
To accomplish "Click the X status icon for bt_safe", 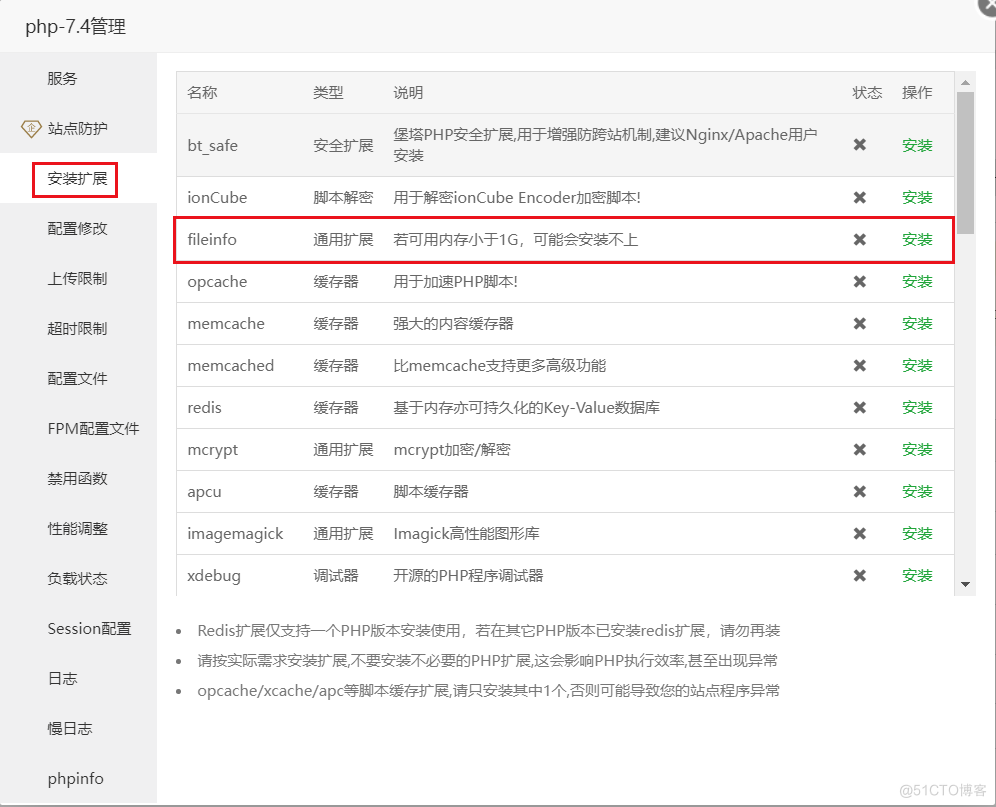I will [859, 145].
